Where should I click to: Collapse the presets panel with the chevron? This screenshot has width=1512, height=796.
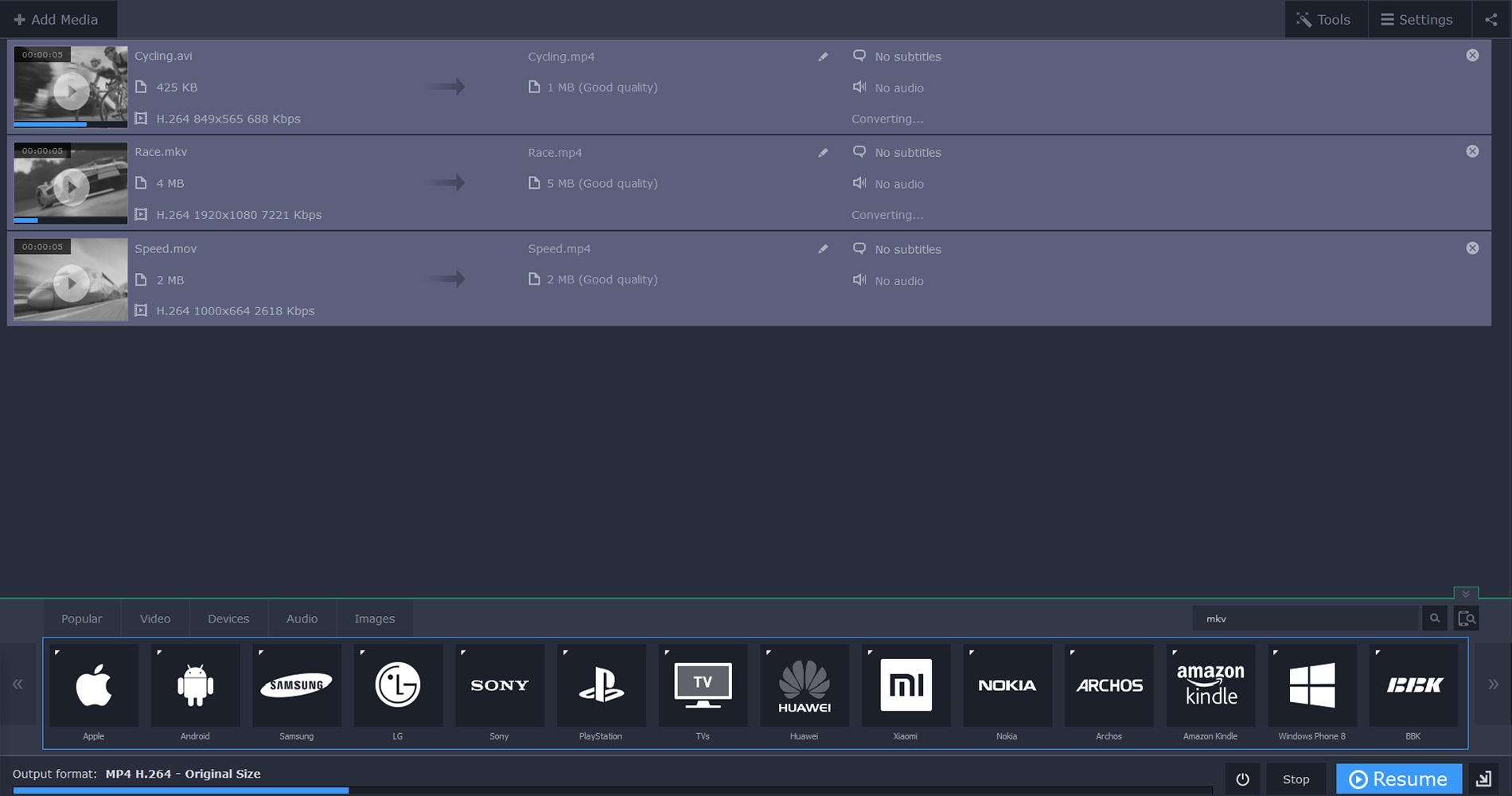point(1466,593)
